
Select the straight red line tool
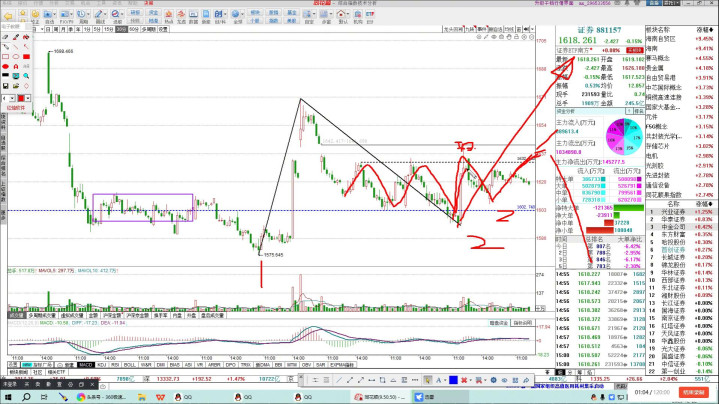tap(16, 46)
